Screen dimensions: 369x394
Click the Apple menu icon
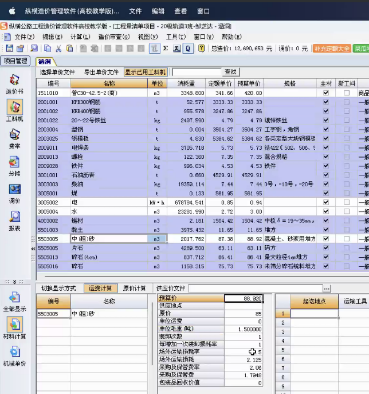pos(12,11)
